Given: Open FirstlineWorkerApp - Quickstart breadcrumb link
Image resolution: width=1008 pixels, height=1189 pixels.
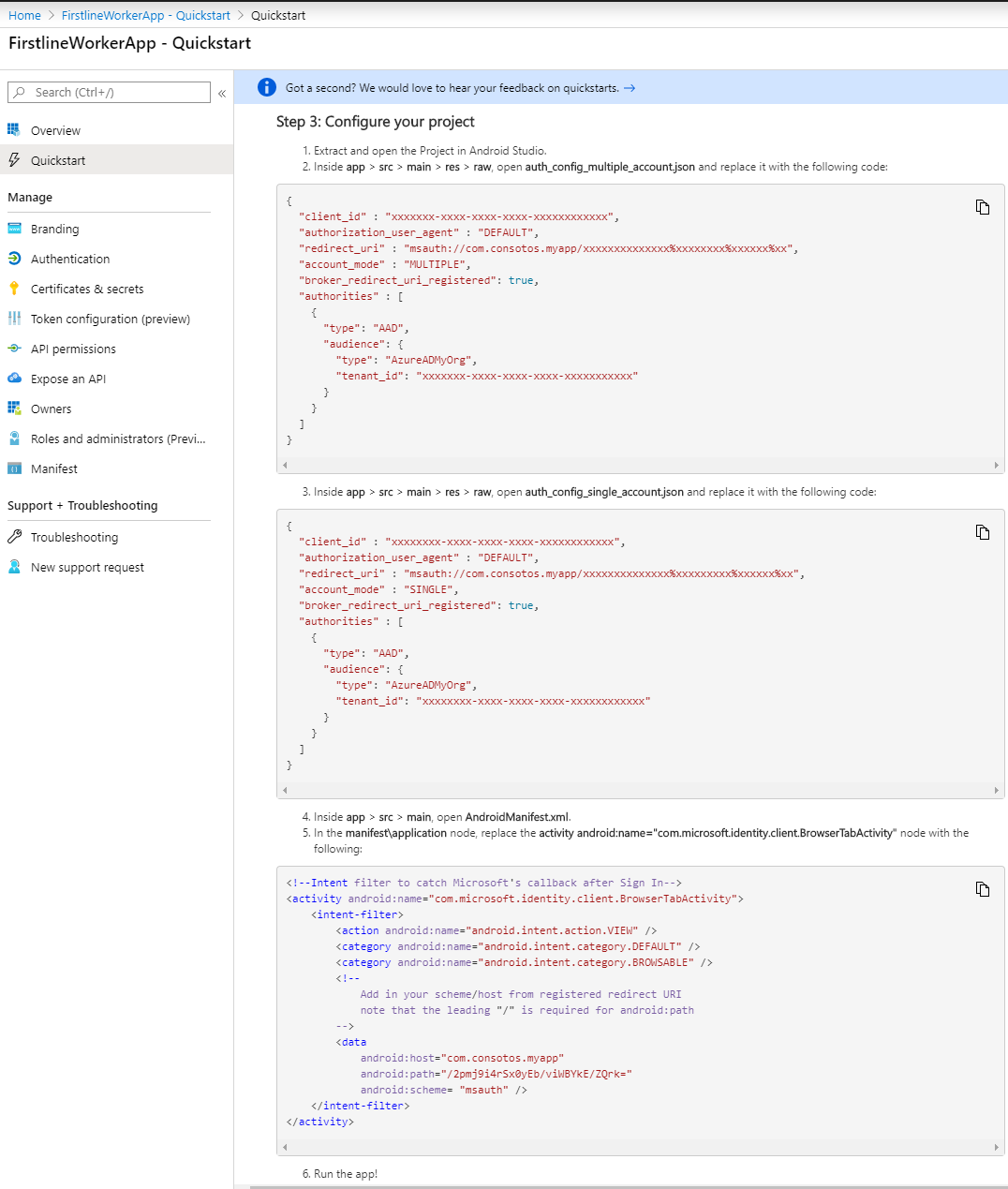Looking at the screenshot, I should click(x=145, y=16).
